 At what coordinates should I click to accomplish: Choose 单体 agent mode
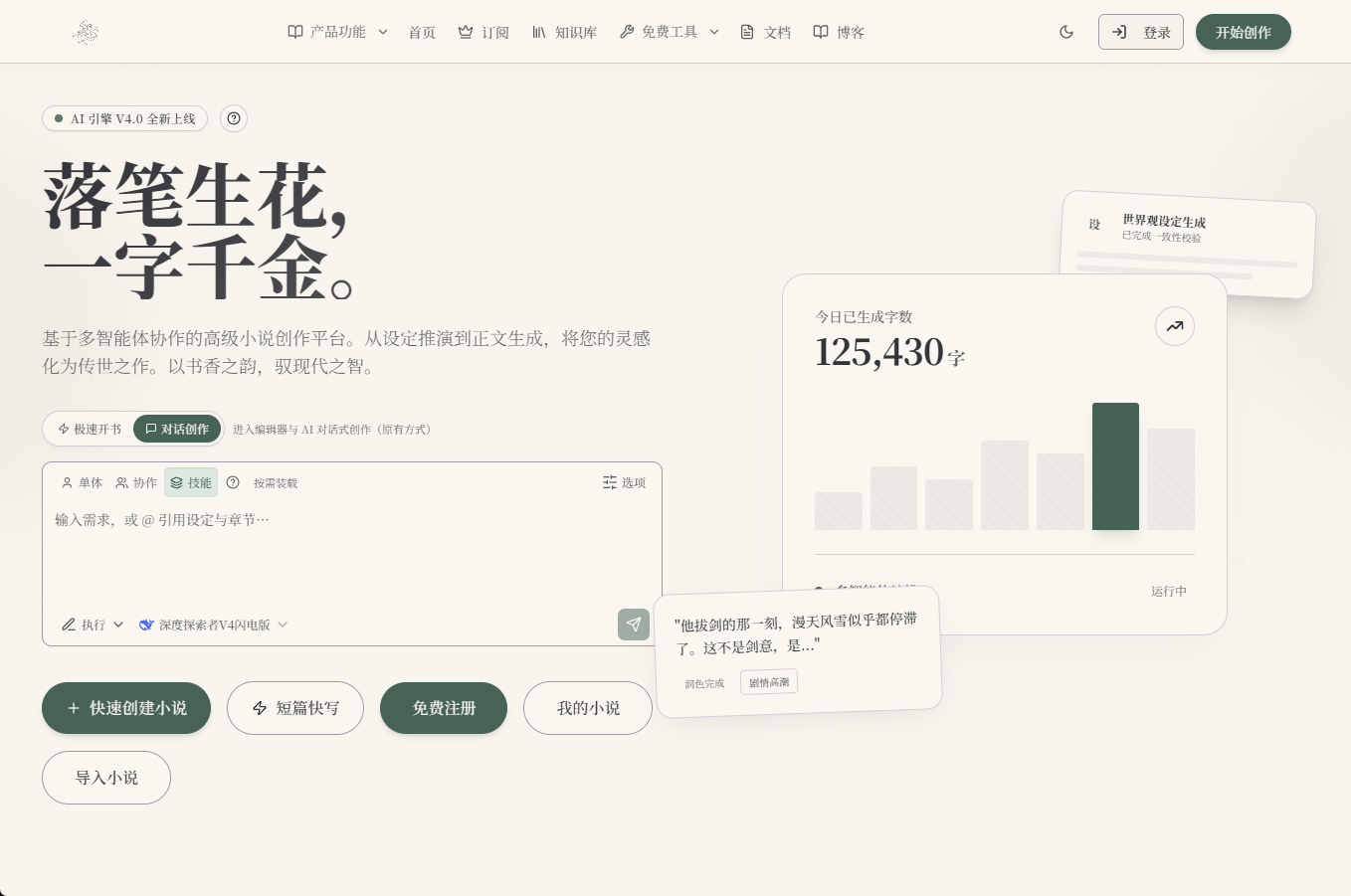coord(82,482)
